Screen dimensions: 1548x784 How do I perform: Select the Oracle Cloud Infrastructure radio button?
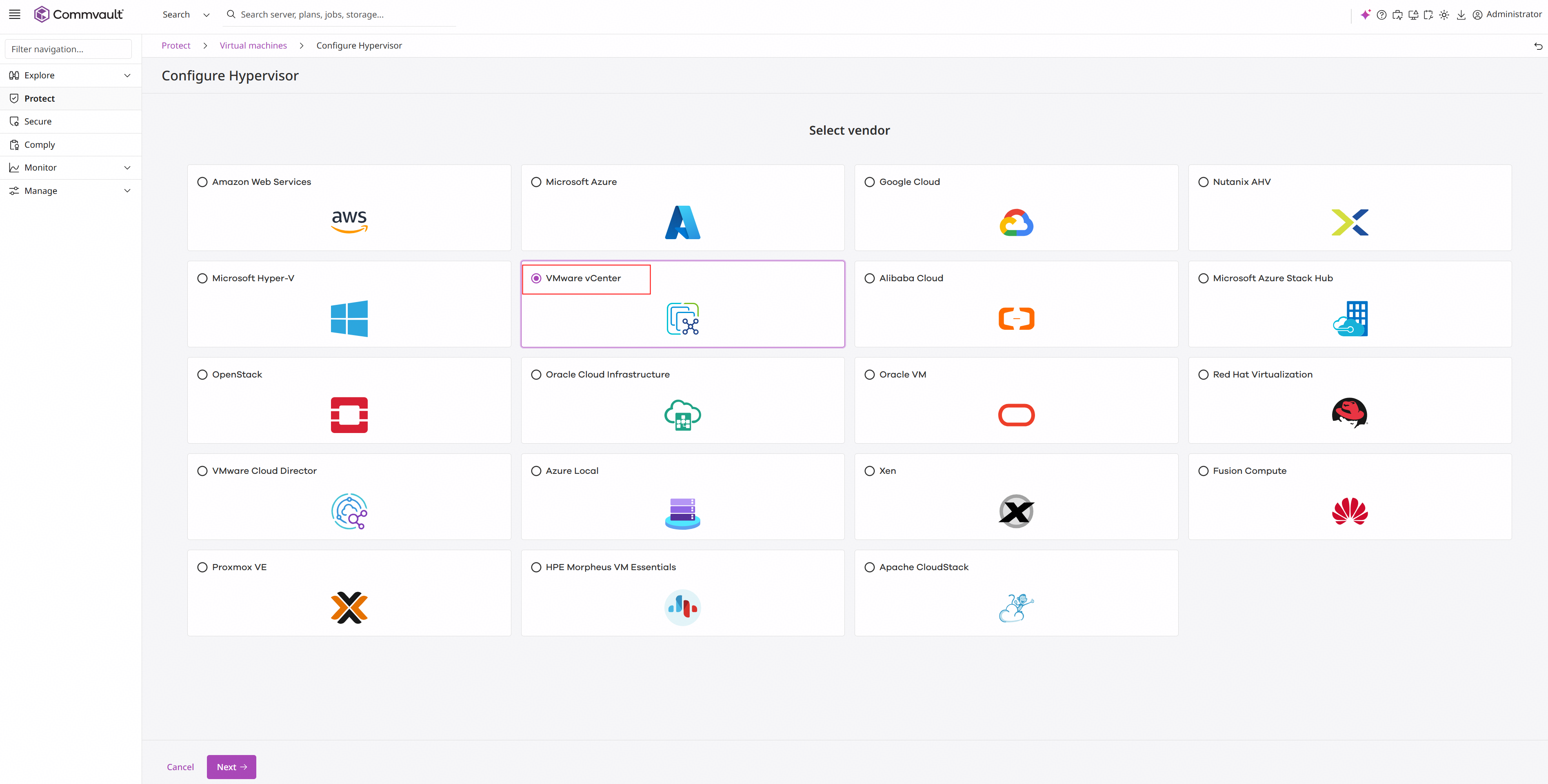[536, 374]
